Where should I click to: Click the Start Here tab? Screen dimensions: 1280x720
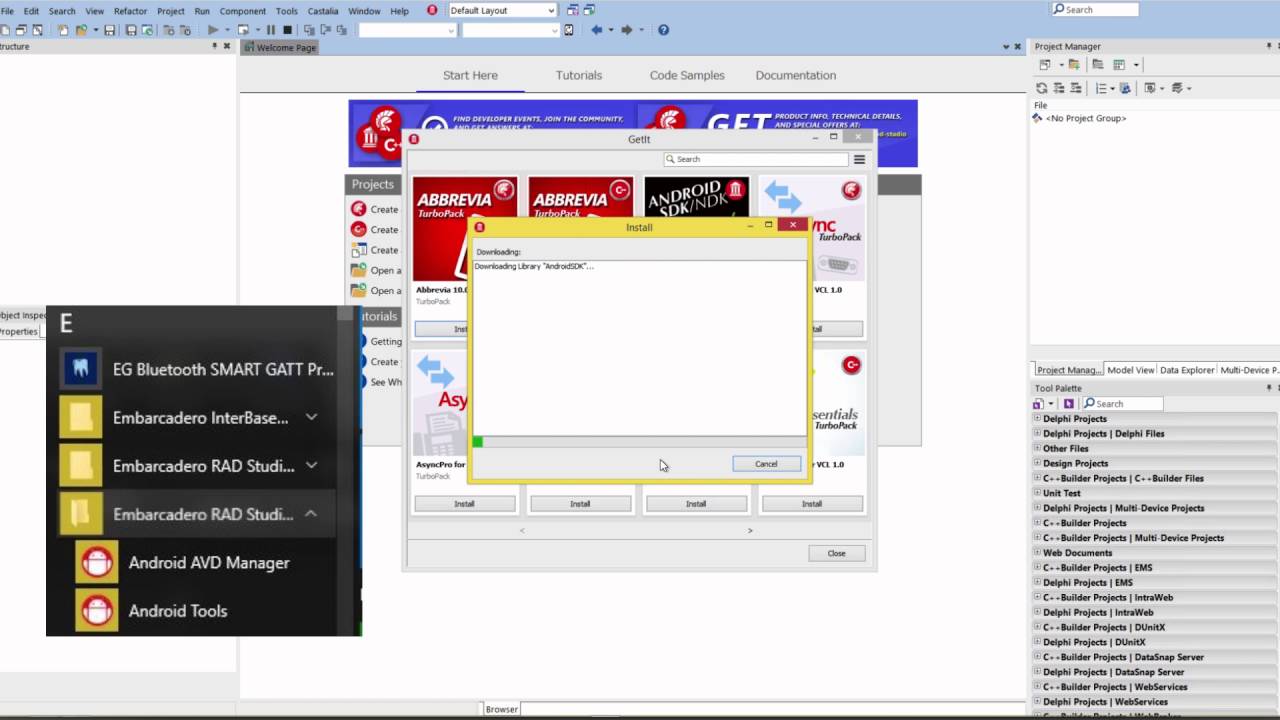click(x=470, y=75)
